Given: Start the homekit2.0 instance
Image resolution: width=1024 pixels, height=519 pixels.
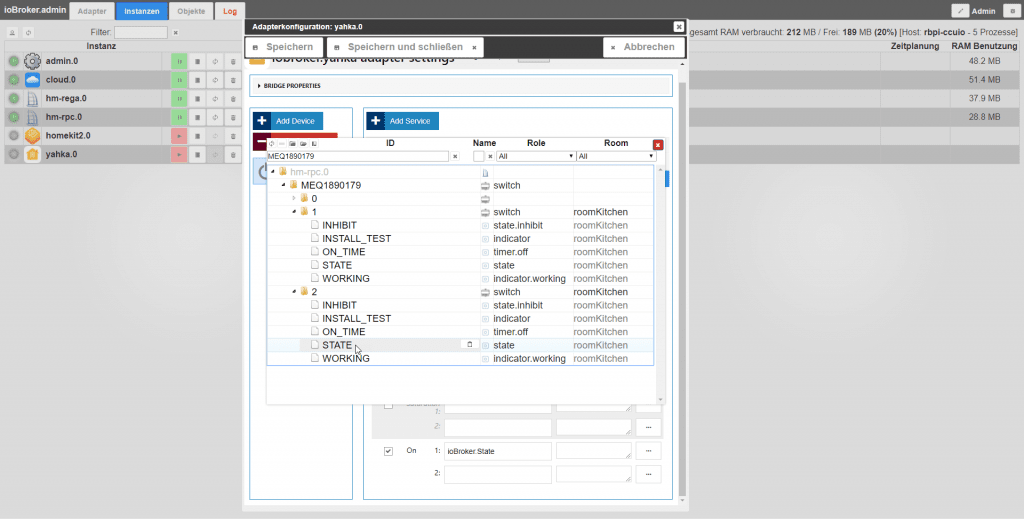Looking at the screenshot, I should [179, 136].
